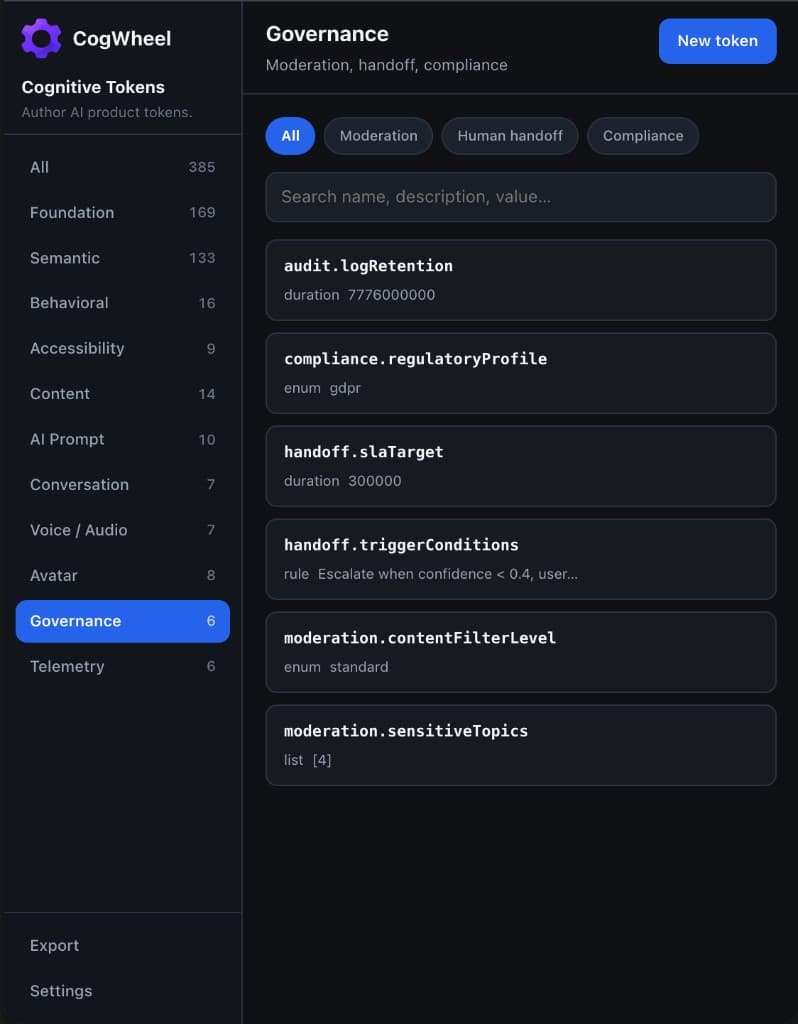Click the CogWheel gear logo icon
The image size is (798, 1024).
41,39
